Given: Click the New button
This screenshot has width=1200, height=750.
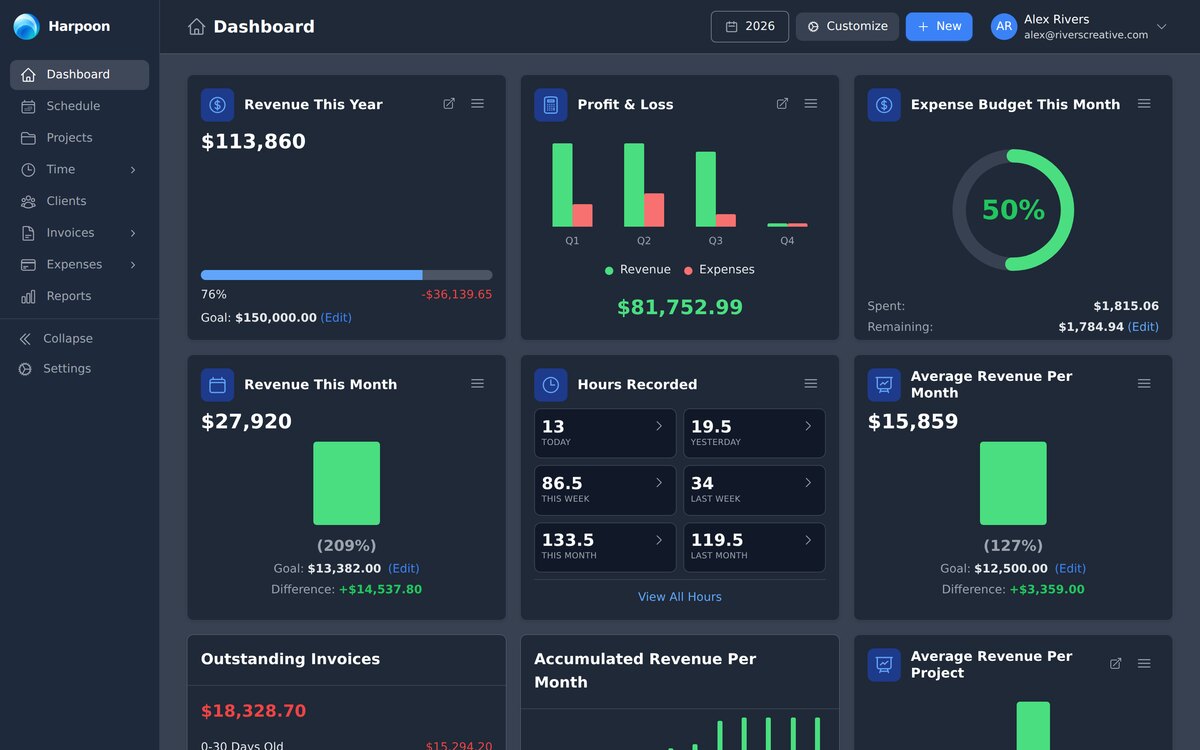Looking at the screenshot, I should point(939,27).
